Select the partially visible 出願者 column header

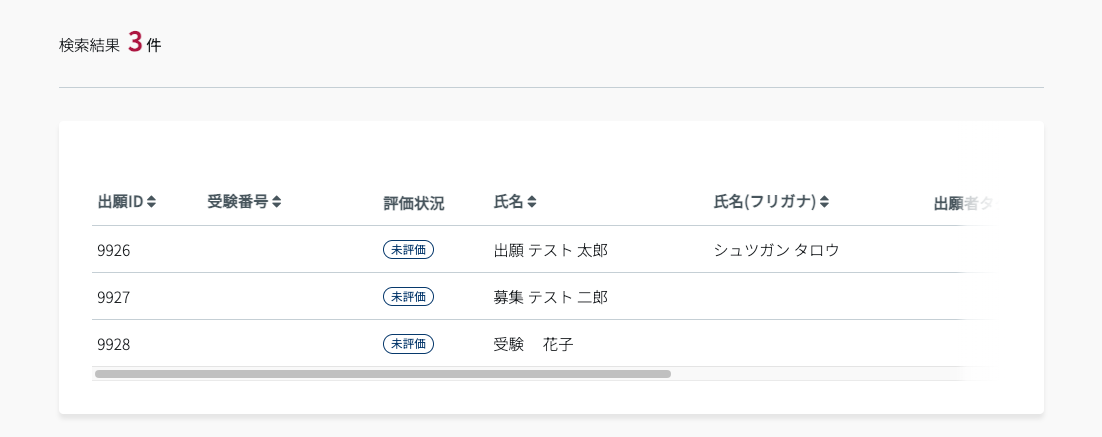point(966,204)
